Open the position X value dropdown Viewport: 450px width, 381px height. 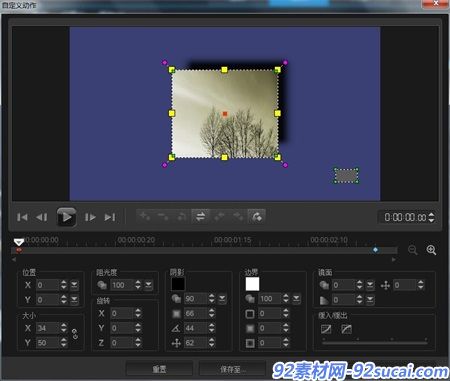[74, 285]
